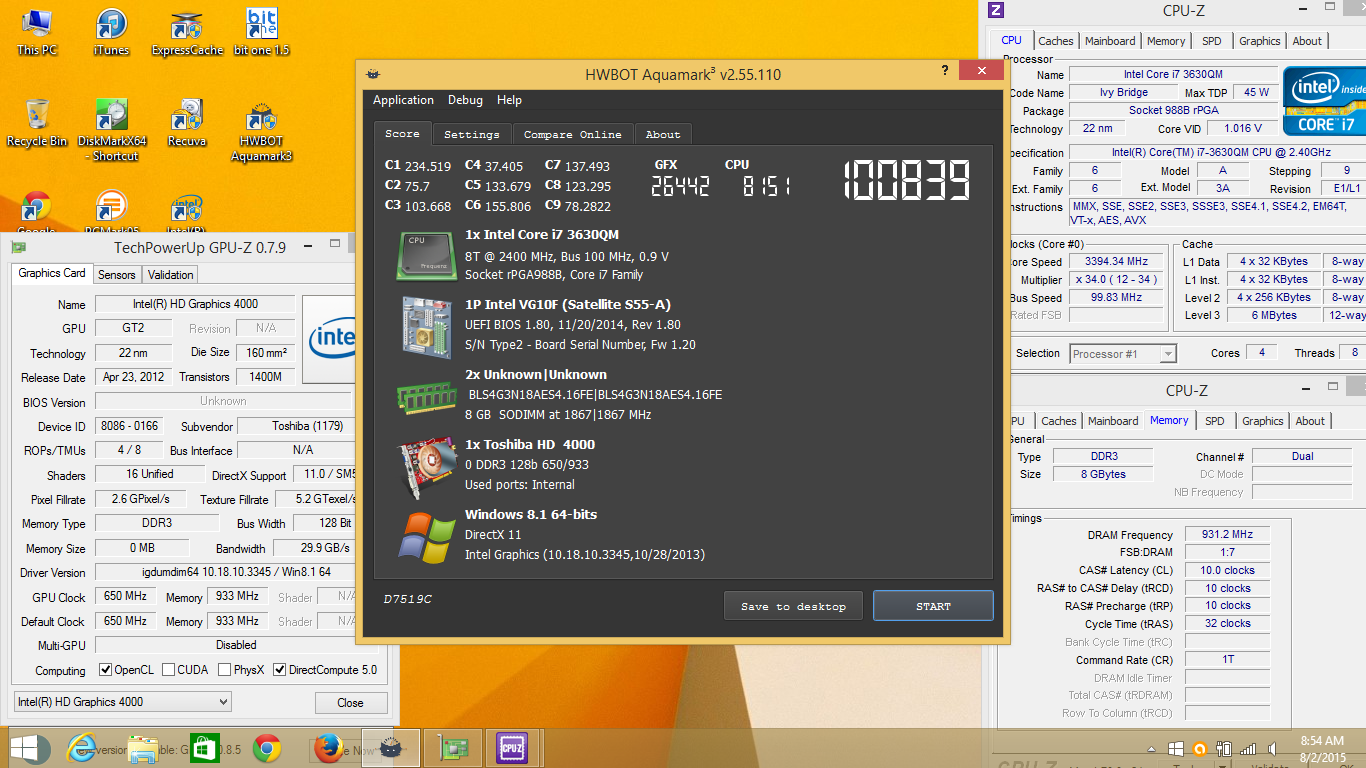Switch to GPU-Z from the taskbar

tap(452, 748)
